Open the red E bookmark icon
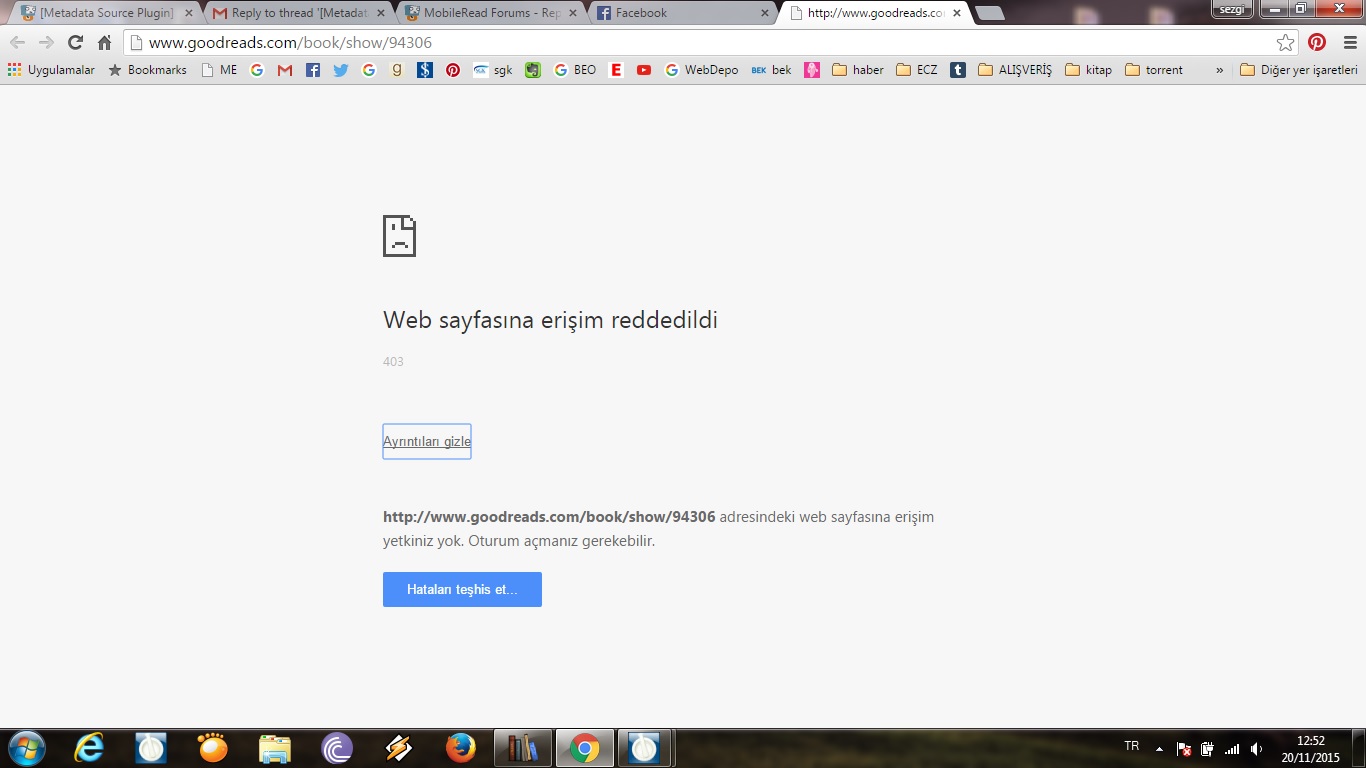This screenshot has height=768, width=1366. 616,70
